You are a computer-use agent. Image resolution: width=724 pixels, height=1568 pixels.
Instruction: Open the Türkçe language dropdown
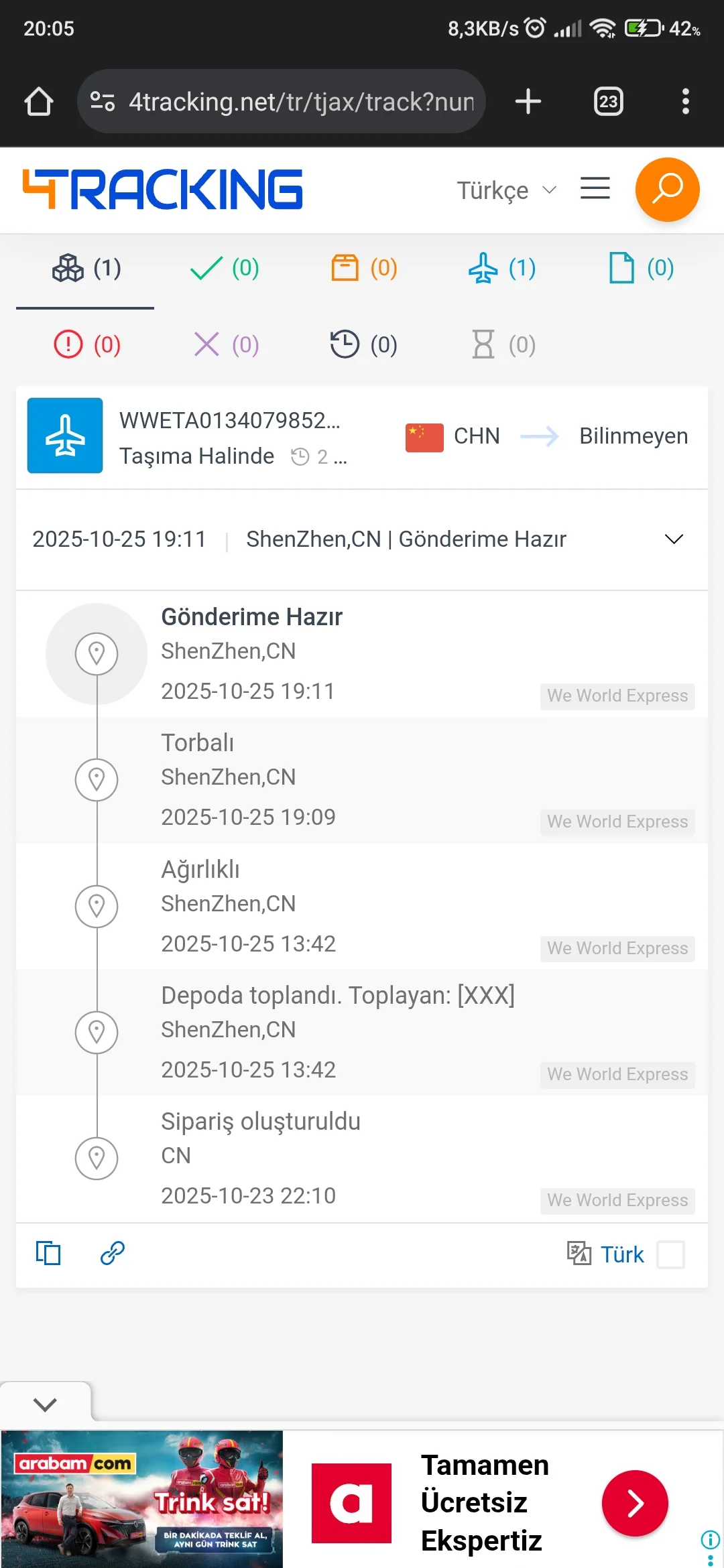click(x=507, y=190)
